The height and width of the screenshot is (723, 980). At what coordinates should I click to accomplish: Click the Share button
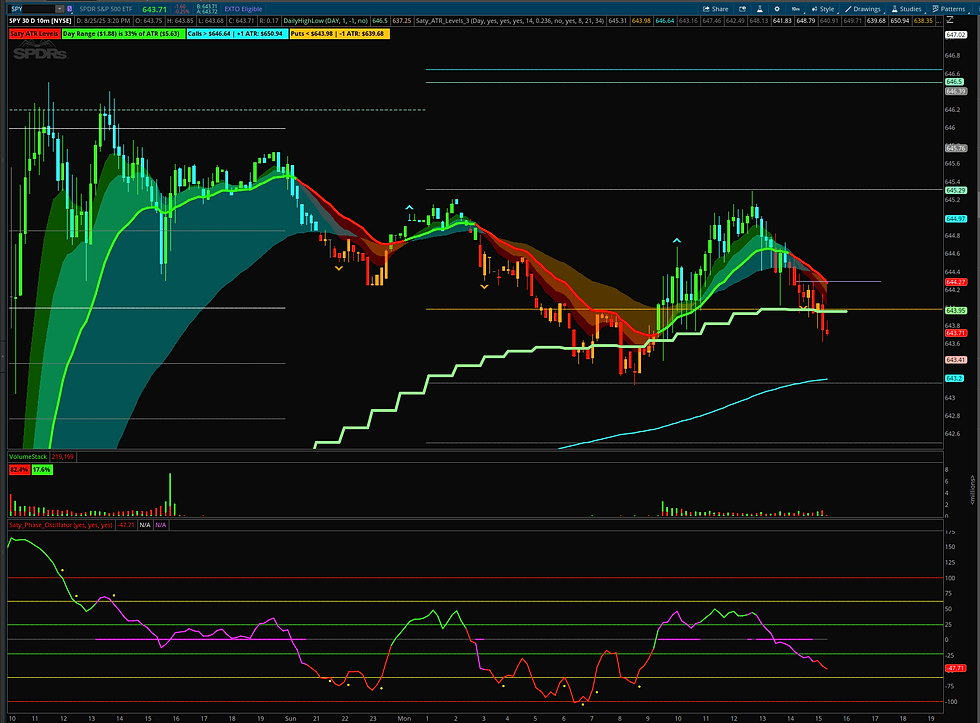pyautogui.click(x=716, y=9)
